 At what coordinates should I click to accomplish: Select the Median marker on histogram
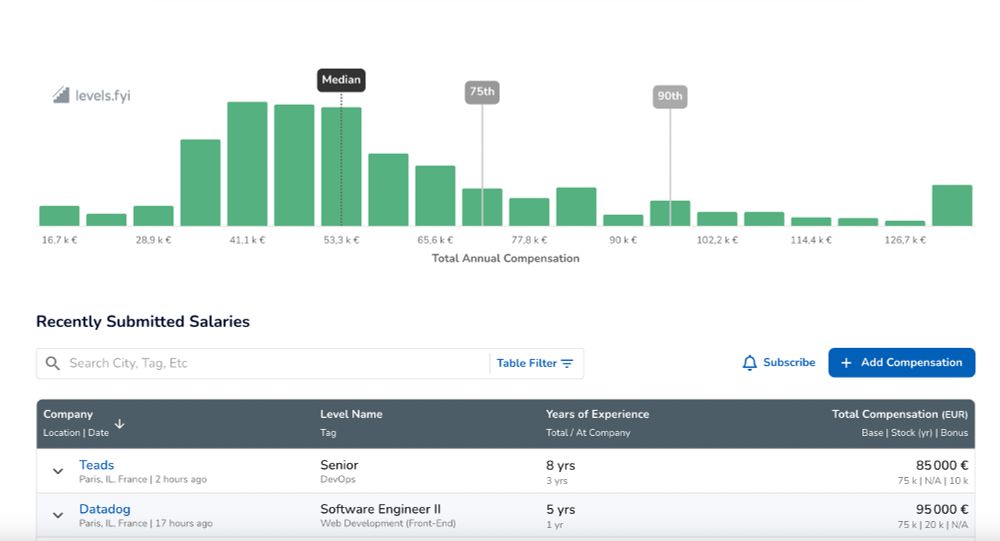click(x=341, y=80)
